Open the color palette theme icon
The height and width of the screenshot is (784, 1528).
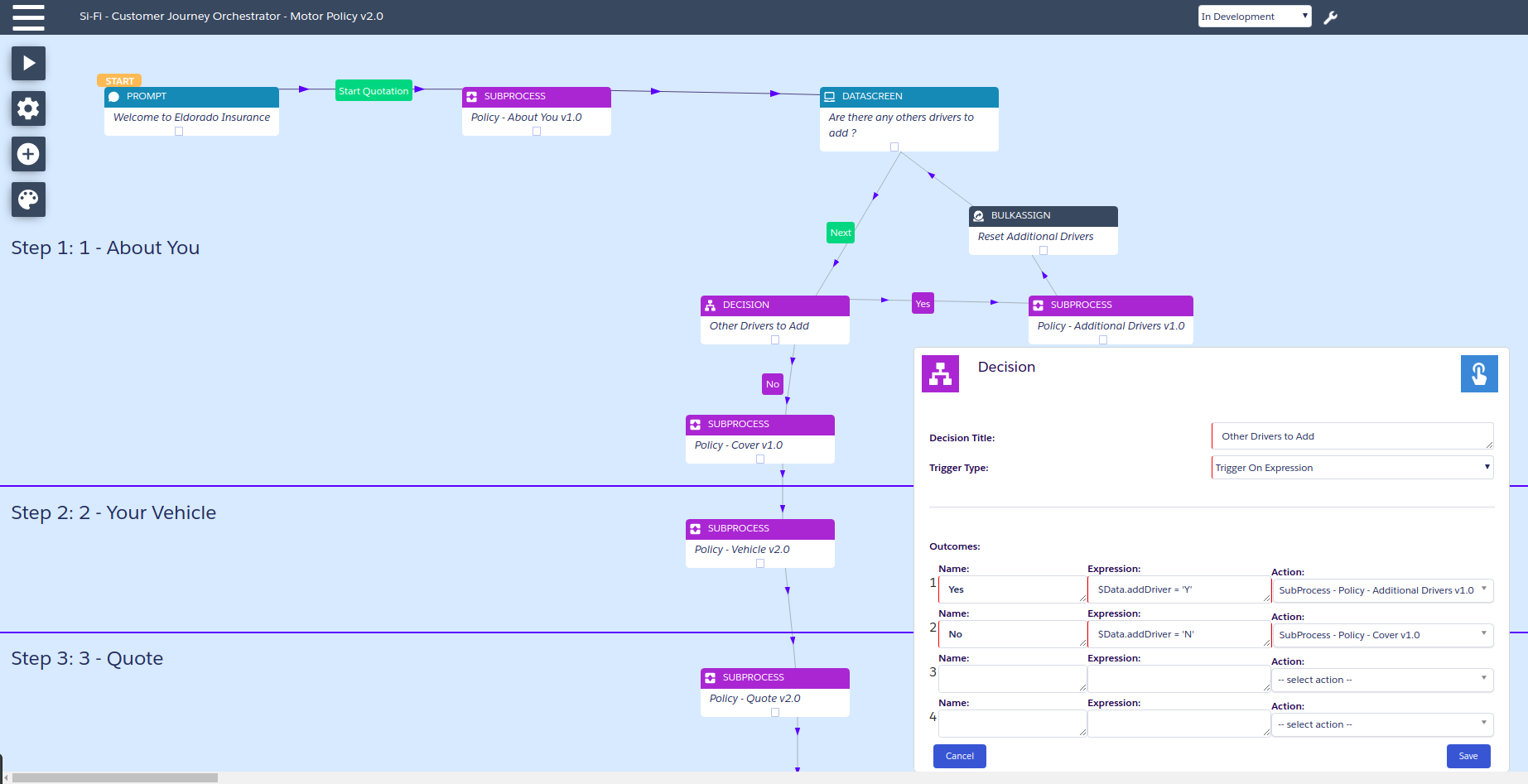point(28,200)
